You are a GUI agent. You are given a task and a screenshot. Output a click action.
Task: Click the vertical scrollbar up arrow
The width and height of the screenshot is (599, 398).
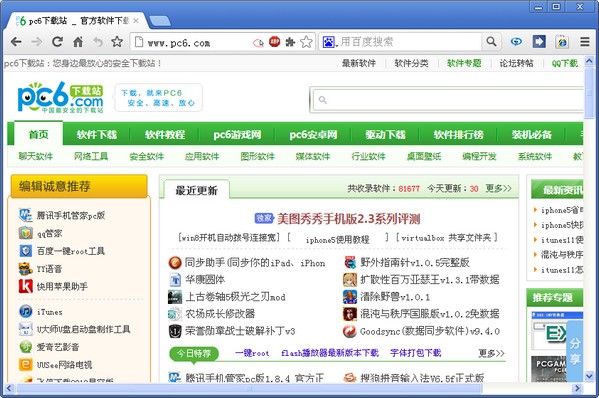point(589,61)
